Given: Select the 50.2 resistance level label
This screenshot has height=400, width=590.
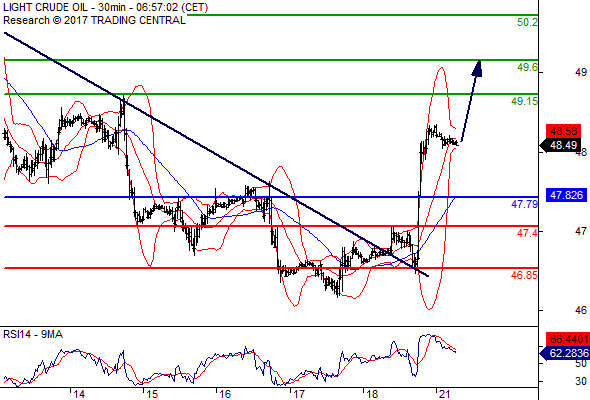Looking at the screenshot, I should [527, 22].
